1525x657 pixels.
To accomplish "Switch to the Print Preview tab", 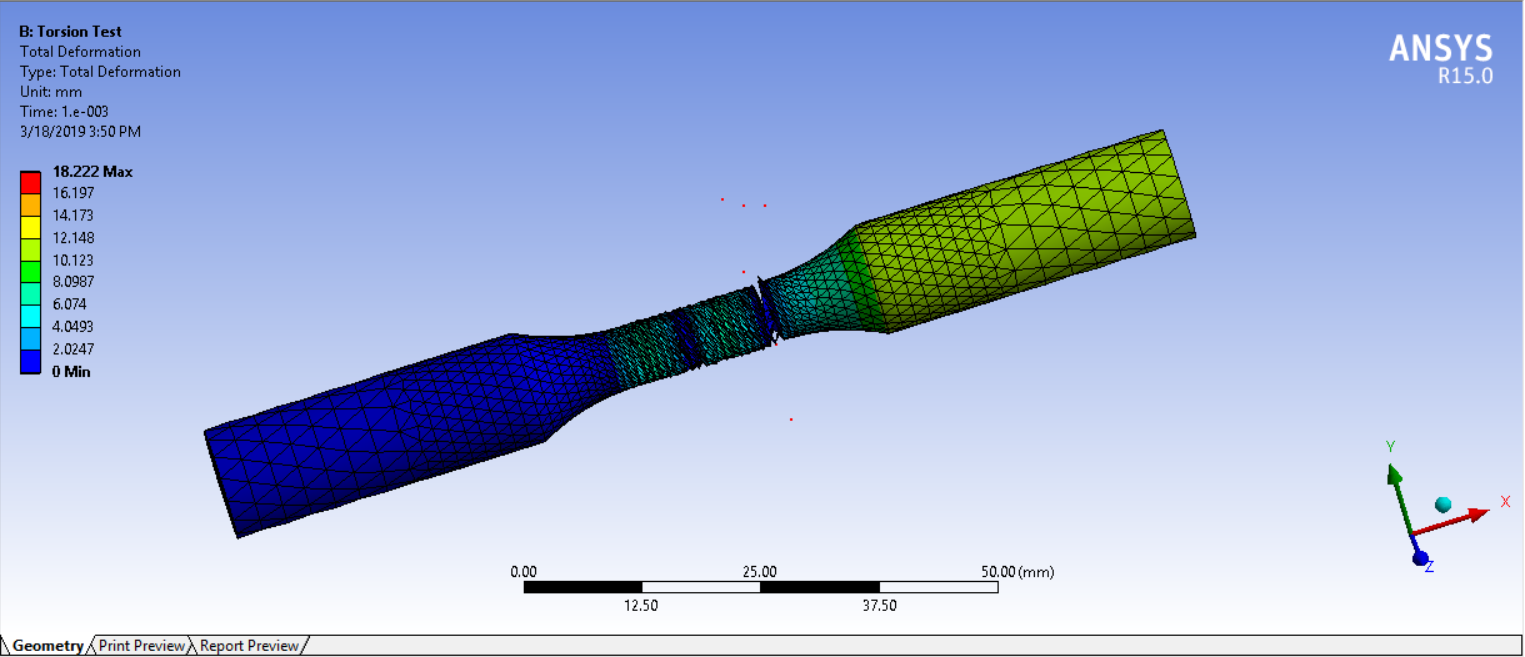I will (140, 645).
